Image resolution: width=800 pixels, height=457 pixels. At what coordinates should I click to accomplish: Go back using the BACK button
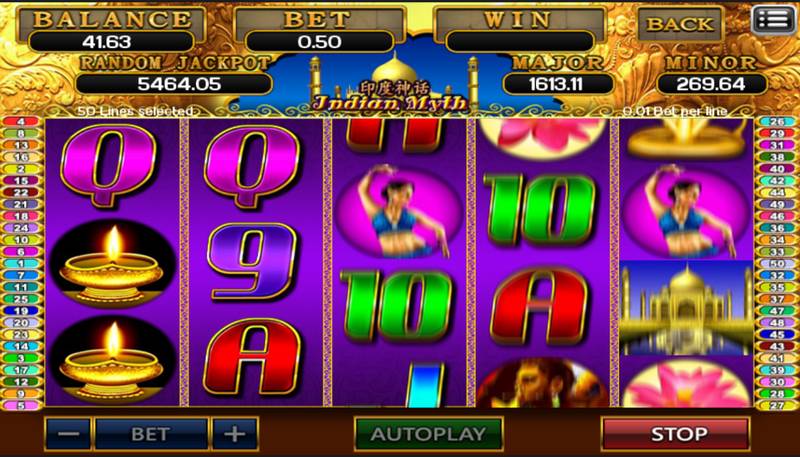(x=680, y=23)
